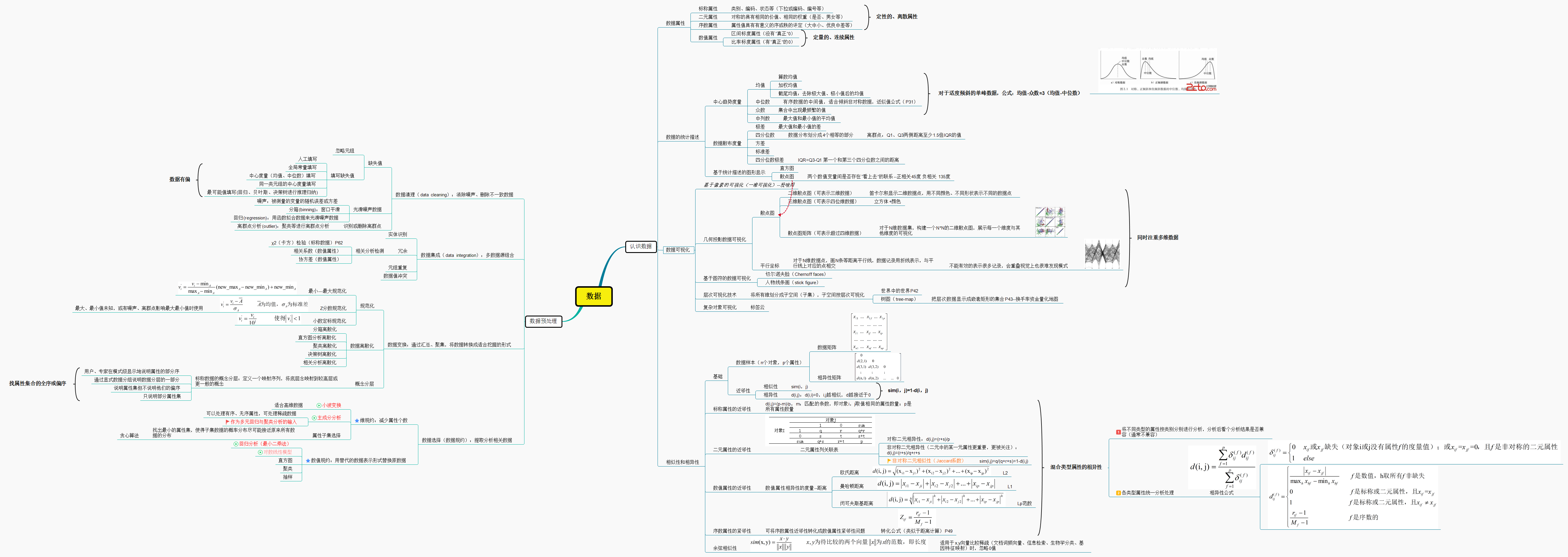Click the orange flag beside Jaccard系数 node
The image size is (1568, 557).
coord(889,461)
